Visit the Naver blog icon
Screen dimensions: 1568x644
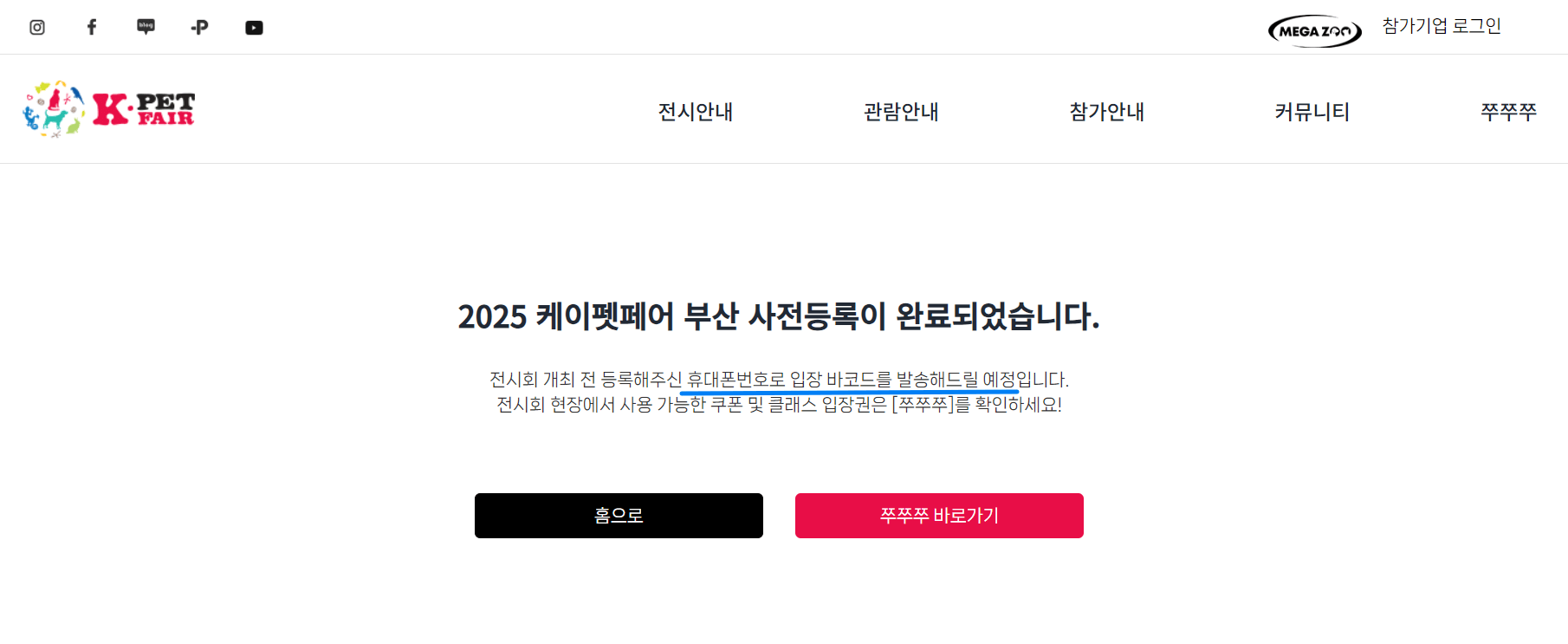pos(145,27)
